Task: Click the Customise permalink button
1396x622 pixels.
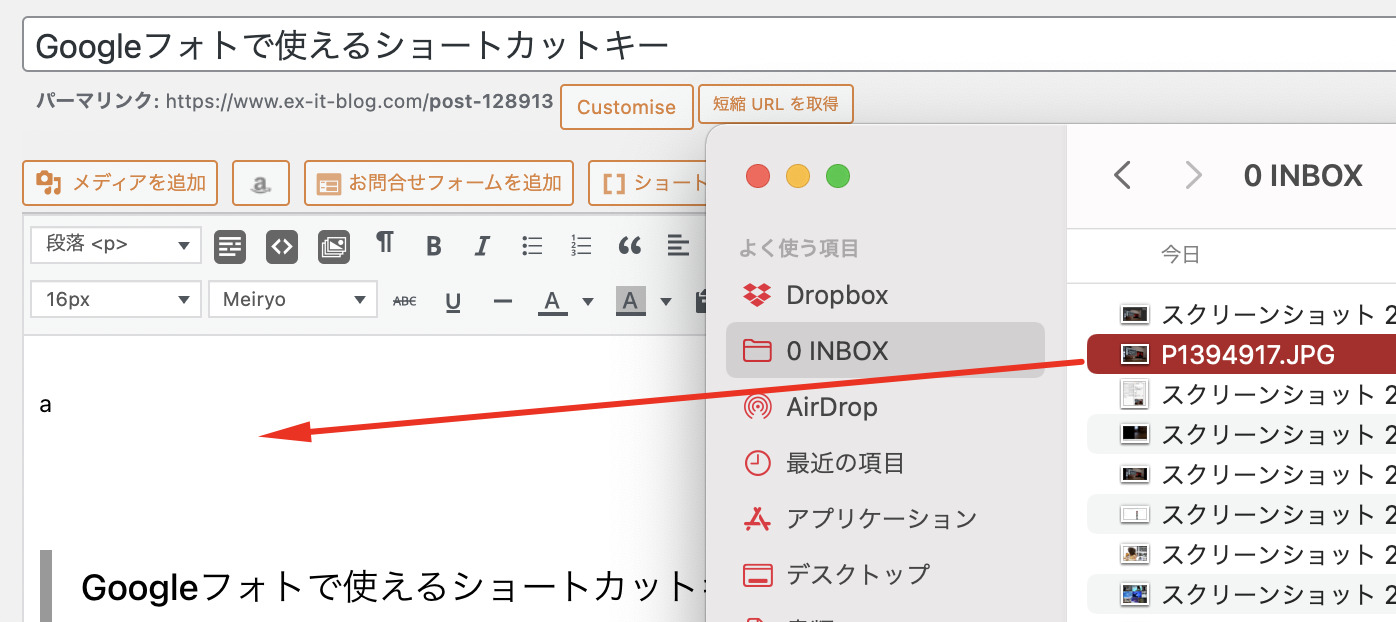Action: [x=626, y=107]
